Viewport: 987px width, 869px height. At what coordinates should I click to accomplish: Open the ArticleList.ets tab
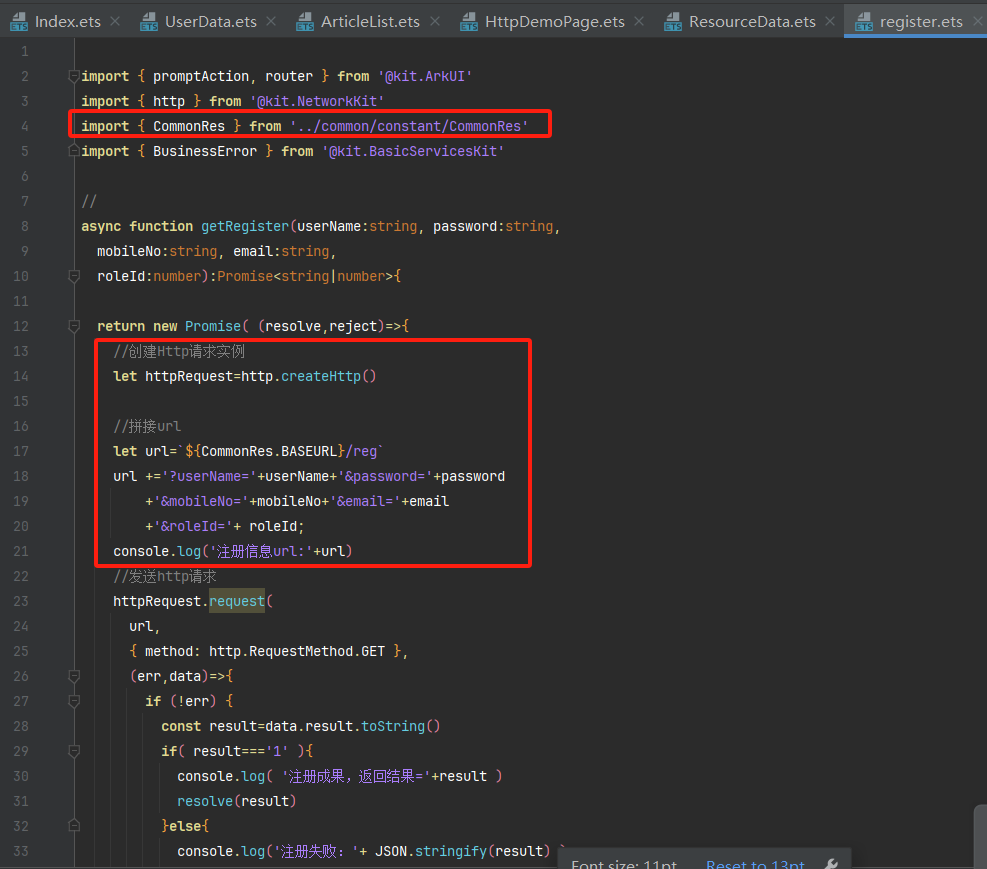(x=370, y=22)
